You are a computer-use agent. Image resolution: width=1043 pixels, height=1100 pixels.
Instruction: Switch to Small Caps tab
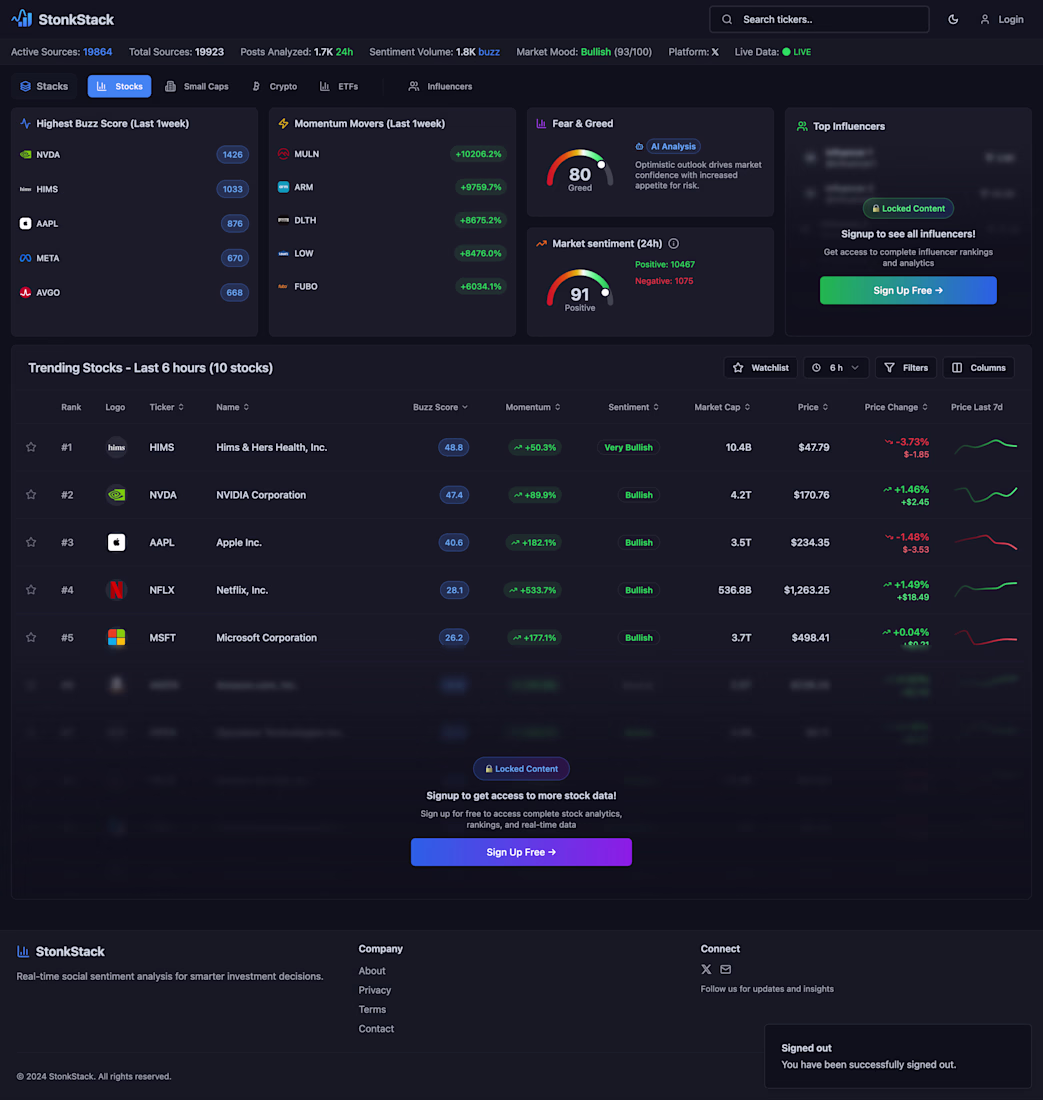click(197, 86)
